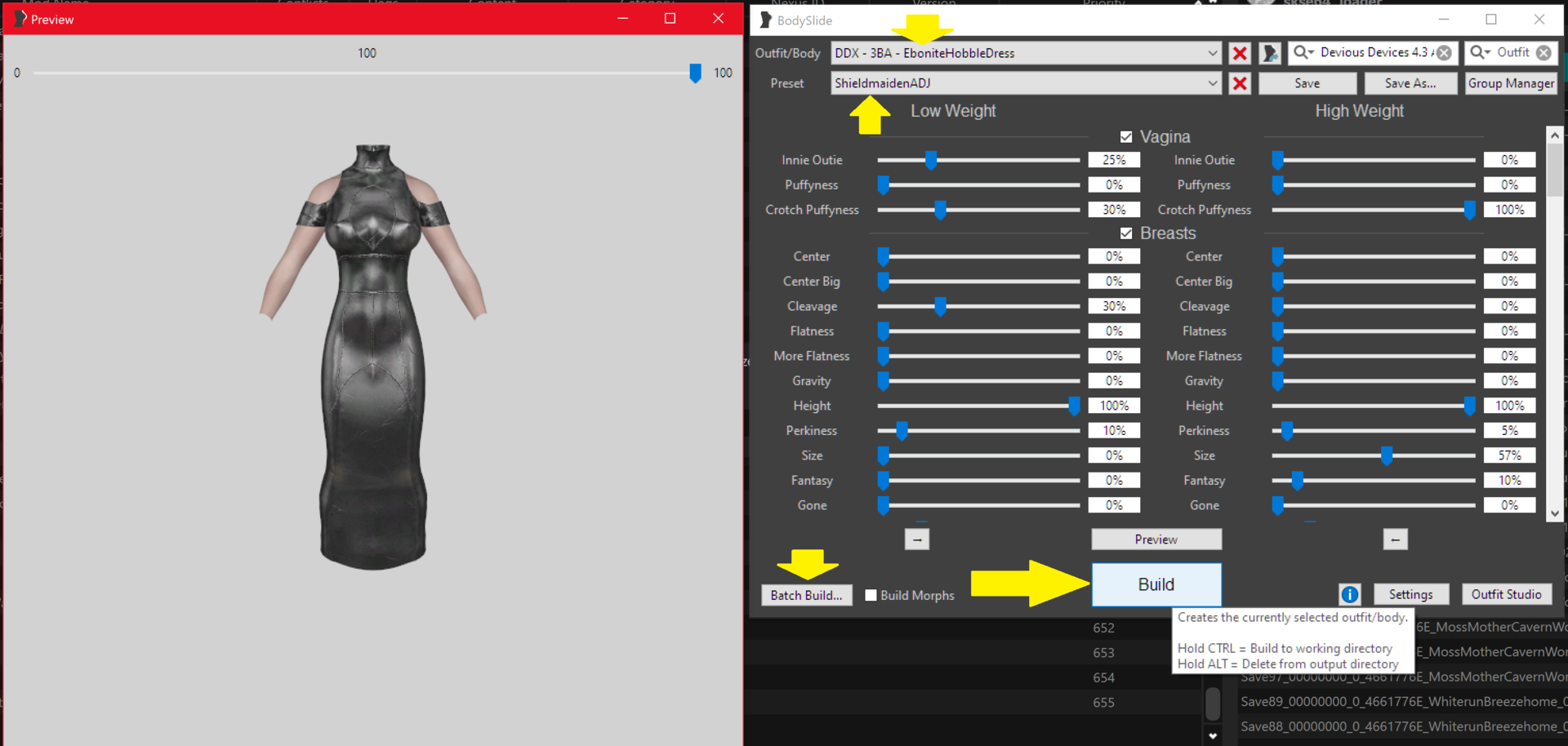Clear the Outfit filter text
Viewport: 1568px width, 746px height.
click(1543, 53)
